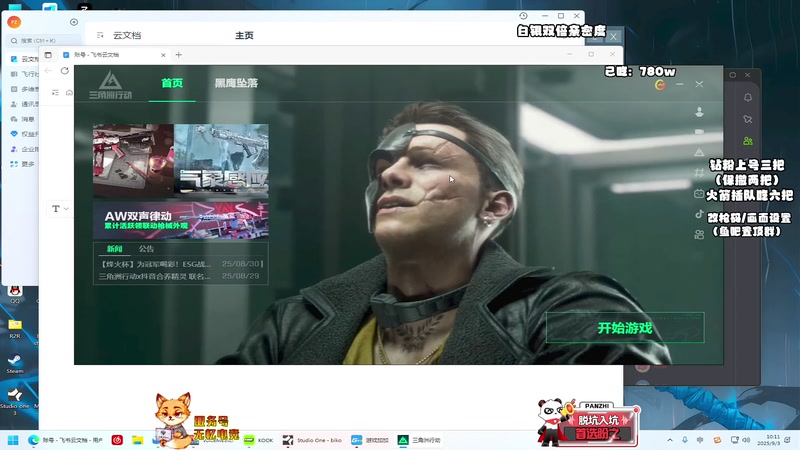Toggle the sidebar collapse icon beside 云文档 title
Image resolution: width=800 pixels, height=450 pixels.
(x=100, y=35)
